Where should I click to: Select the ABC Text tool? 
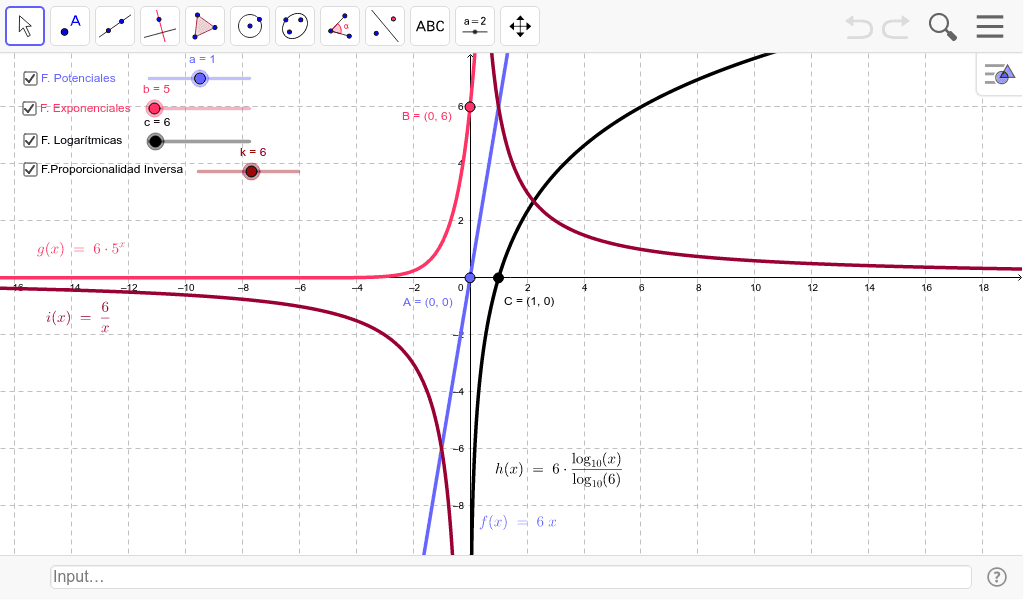pyautogui.click(x=430, y=26)
